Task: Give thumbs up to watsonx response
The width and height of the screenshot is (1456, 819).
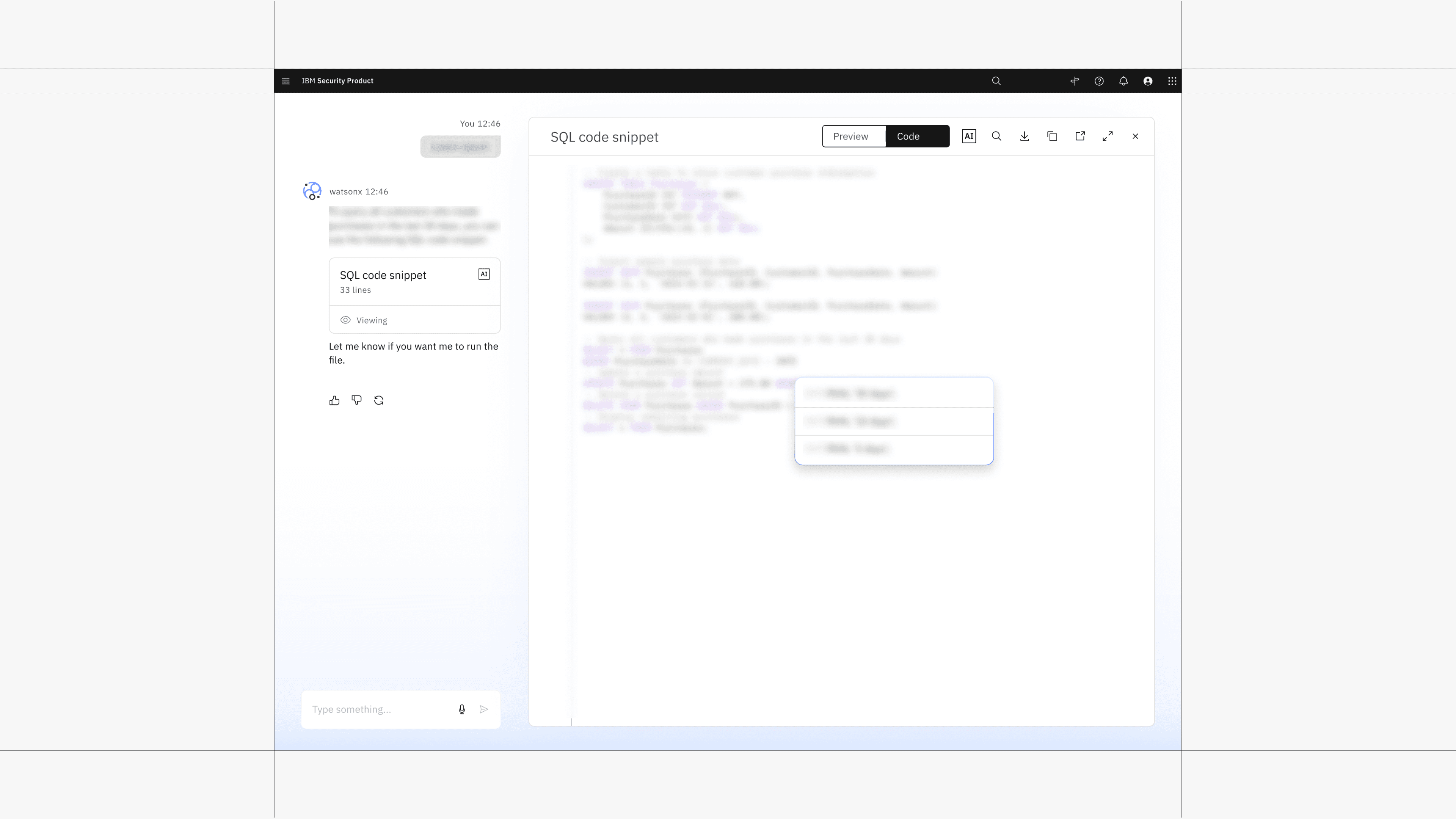Action: coord(334,400)
